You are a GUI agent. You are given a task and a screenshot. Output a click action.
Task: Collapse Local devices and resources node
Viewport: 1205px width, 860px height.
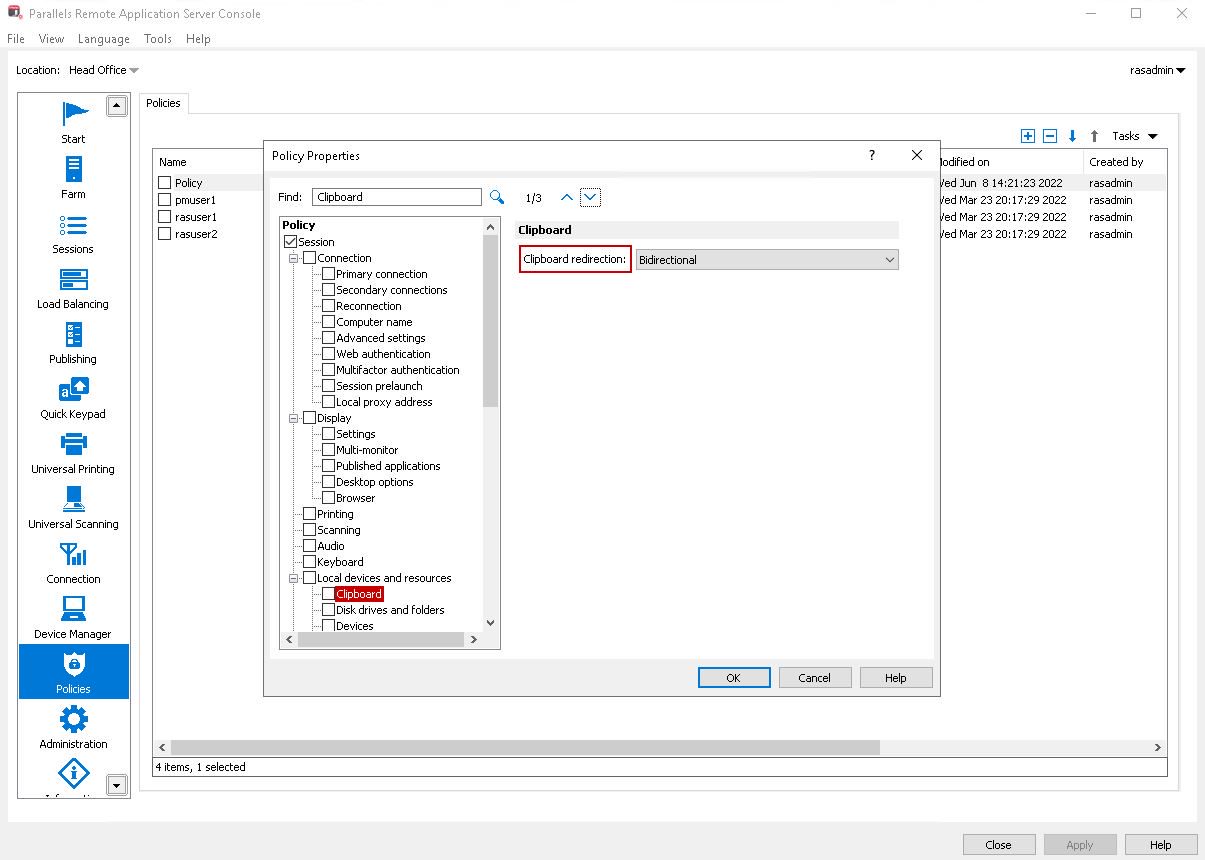pyautogui.click(x=295, y=578)
